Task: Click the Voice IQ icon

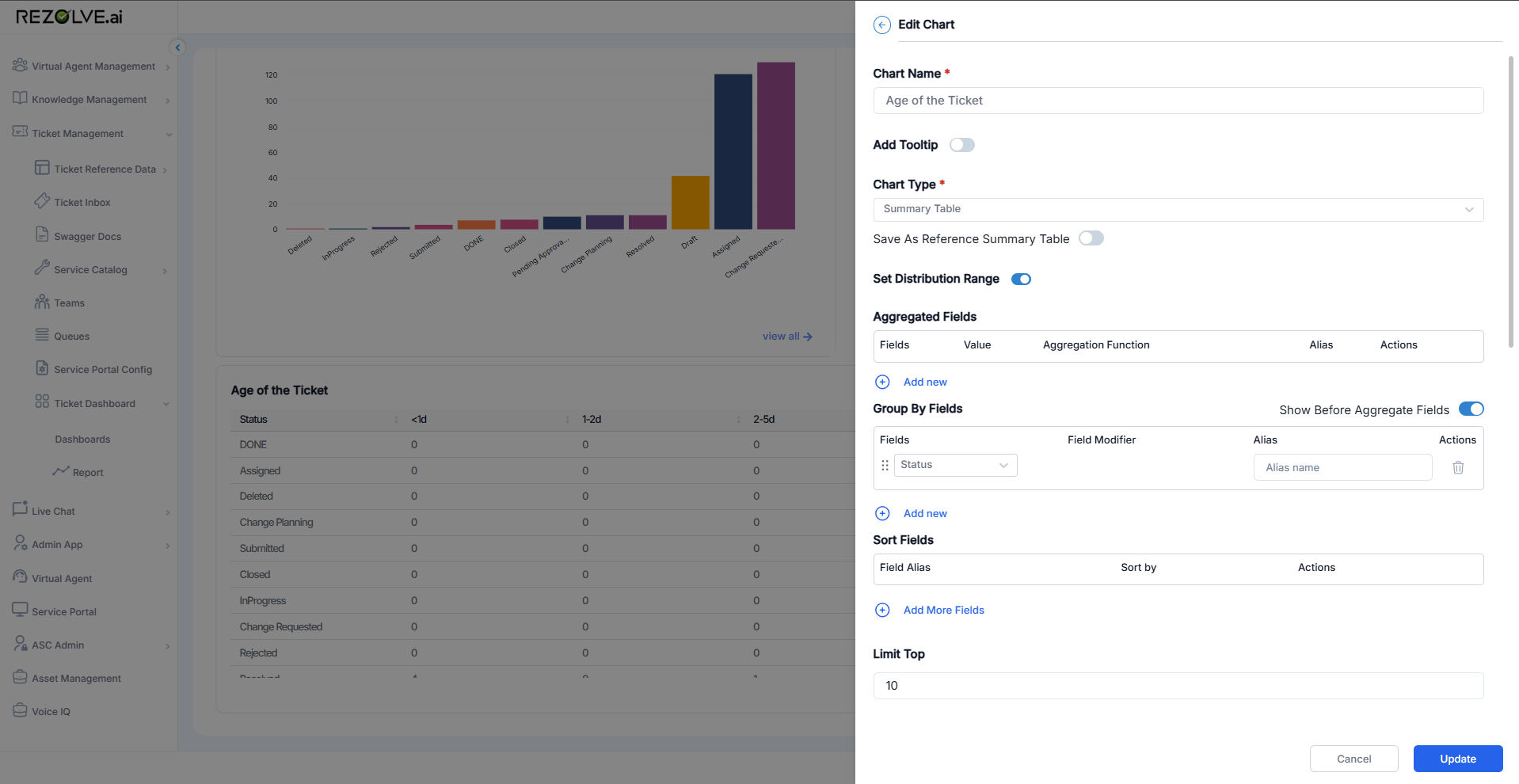Action: coord(20,710)
